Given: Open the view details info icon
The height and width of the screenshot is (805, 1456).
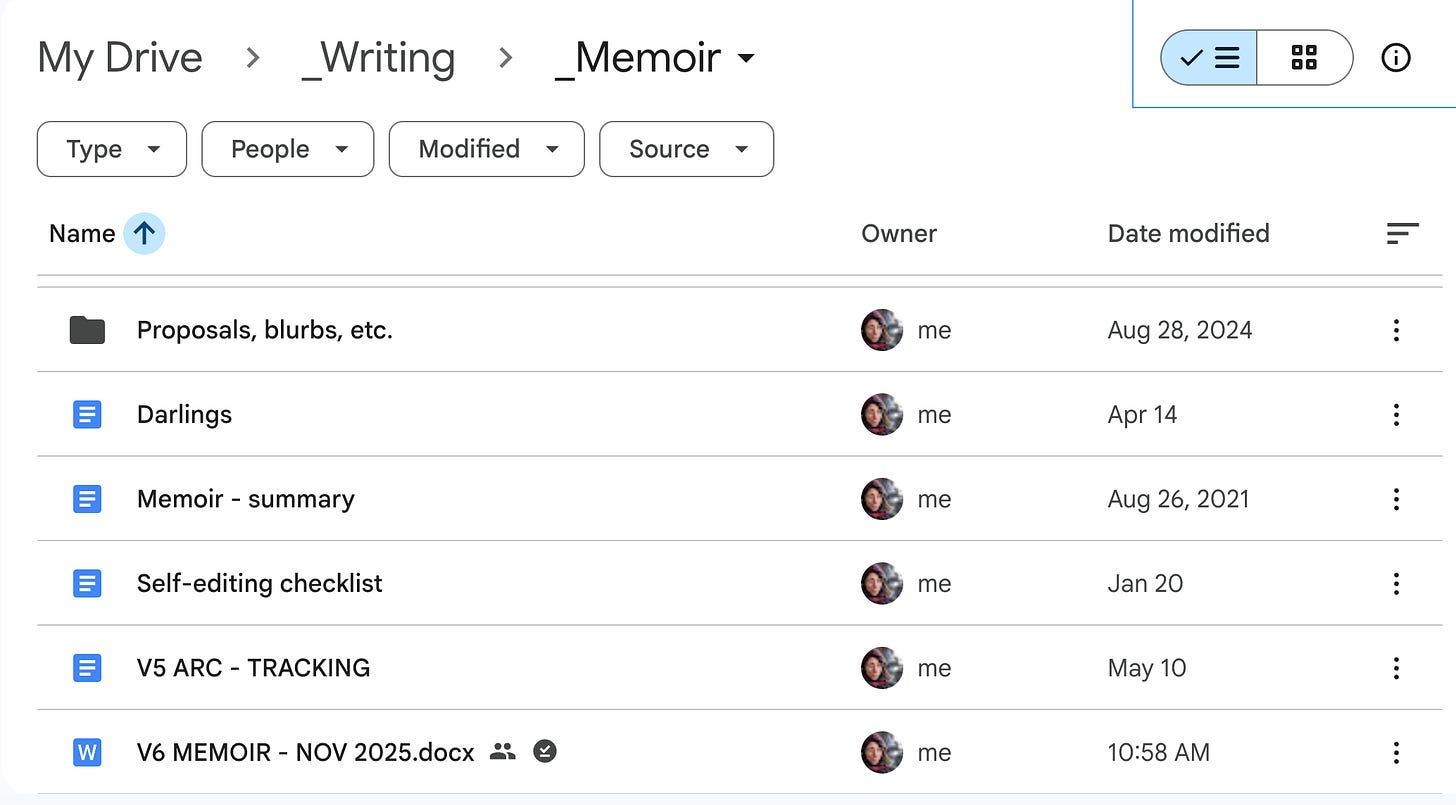Looking at the screenshot, I should coord(1395,58).
